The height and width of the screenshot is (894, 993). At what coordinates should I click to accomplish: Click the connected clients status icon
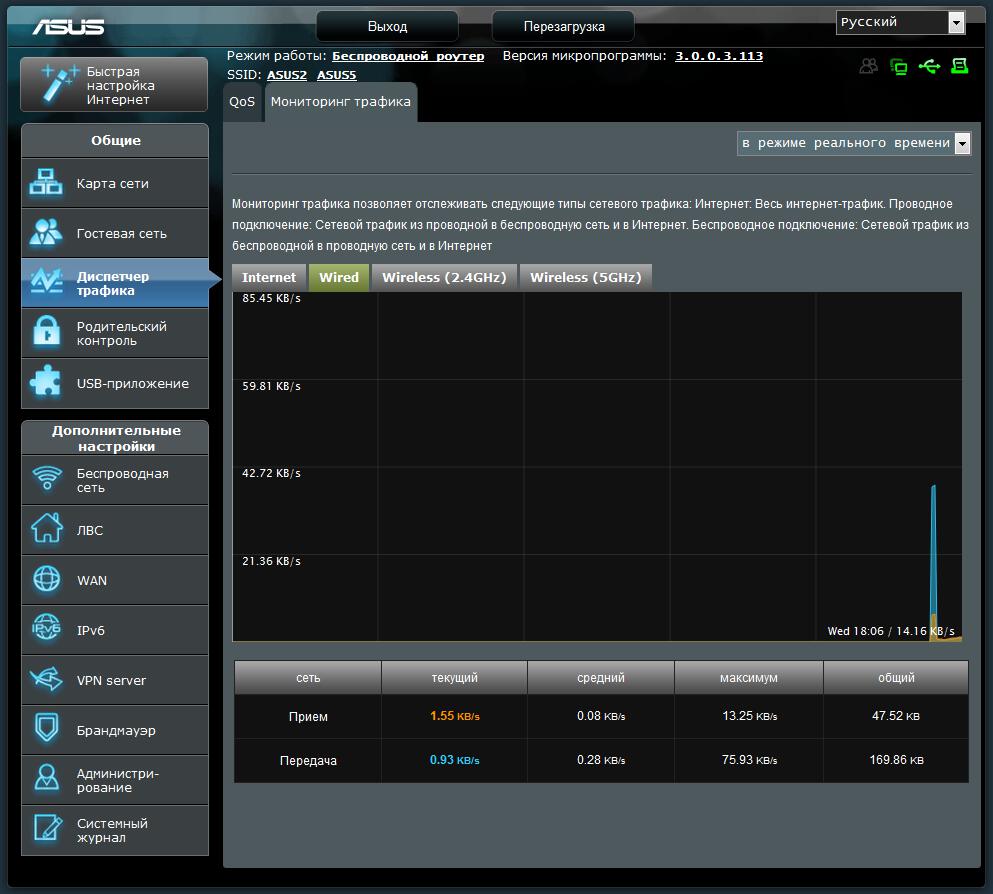pos(899,66)
